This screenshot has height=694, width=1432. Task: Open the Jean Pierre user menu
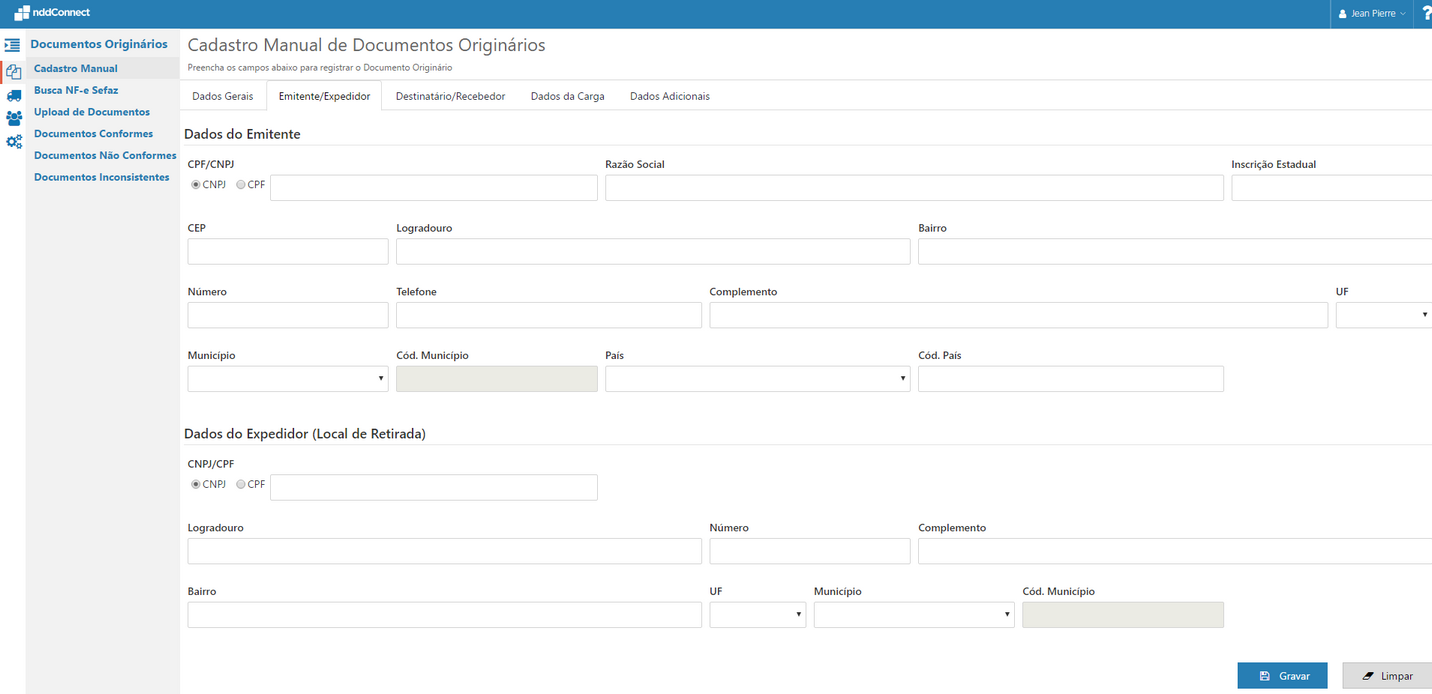coord(1372,13)
